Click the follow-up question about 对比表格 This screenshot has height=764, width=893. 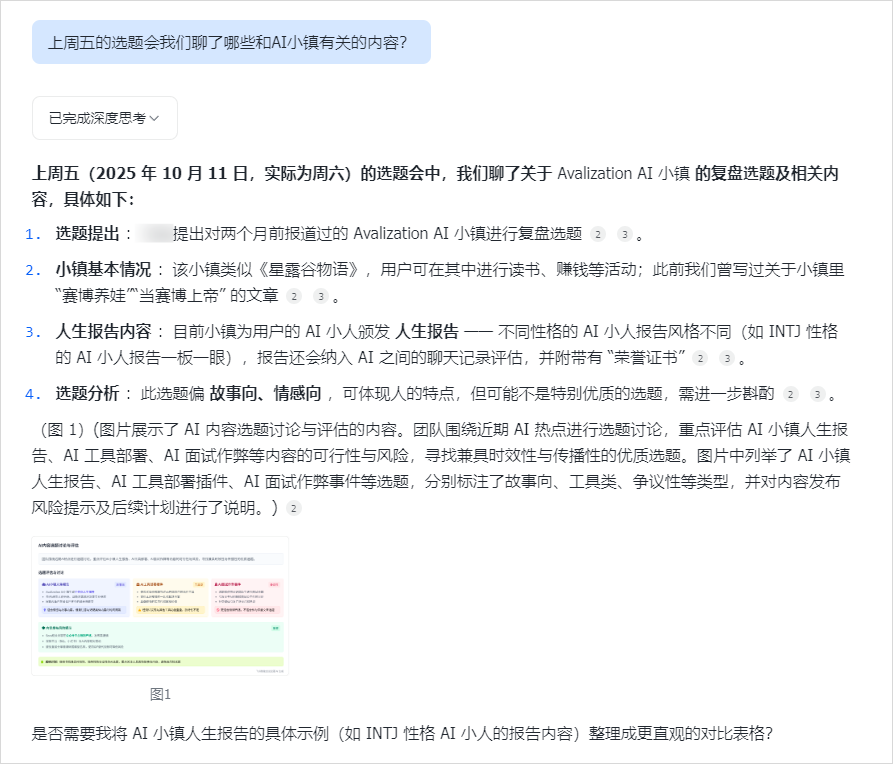[402, 733]
